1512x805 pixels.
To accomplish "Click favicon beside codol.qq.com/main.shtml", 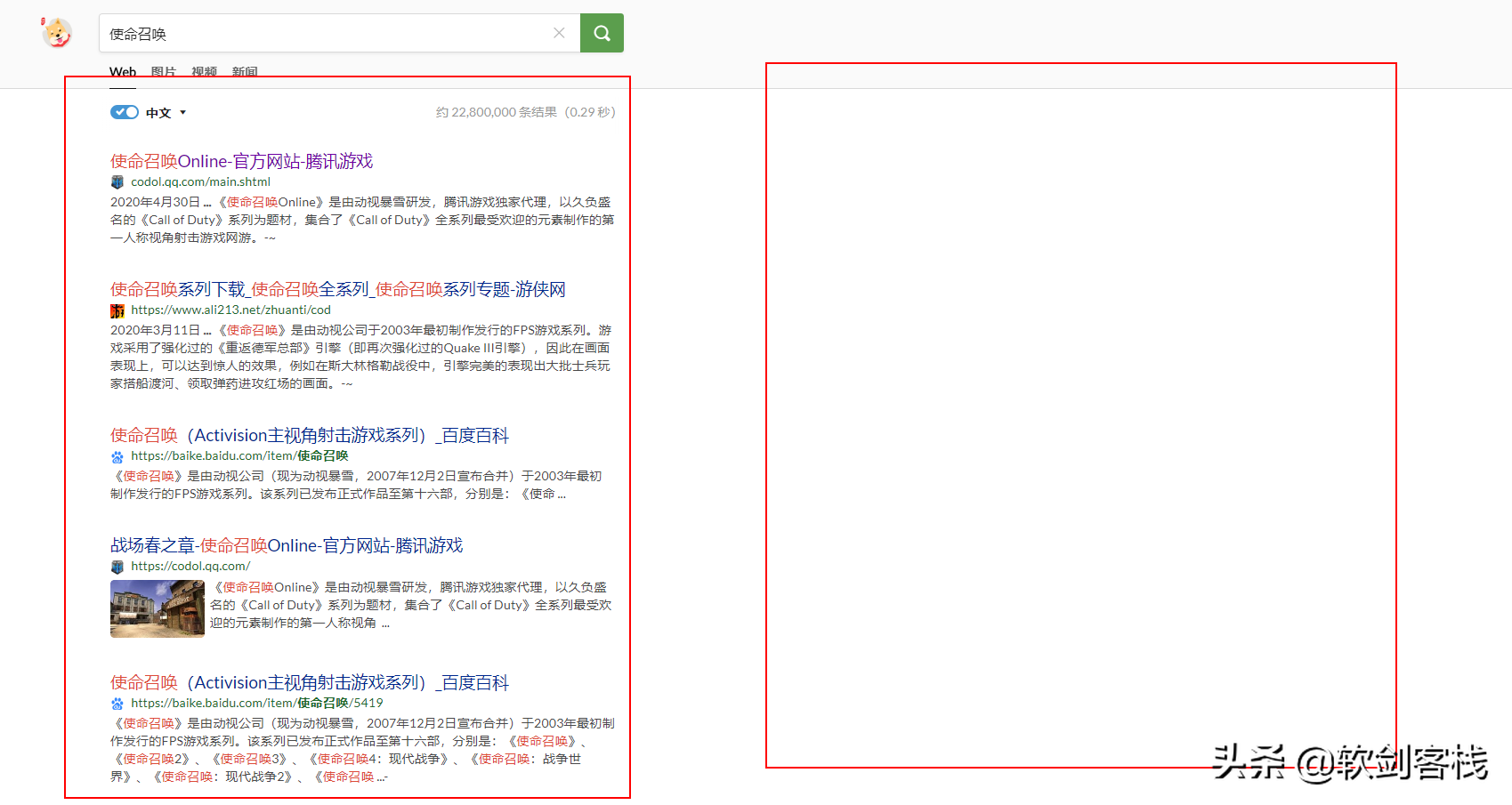I will coord(117,181).
